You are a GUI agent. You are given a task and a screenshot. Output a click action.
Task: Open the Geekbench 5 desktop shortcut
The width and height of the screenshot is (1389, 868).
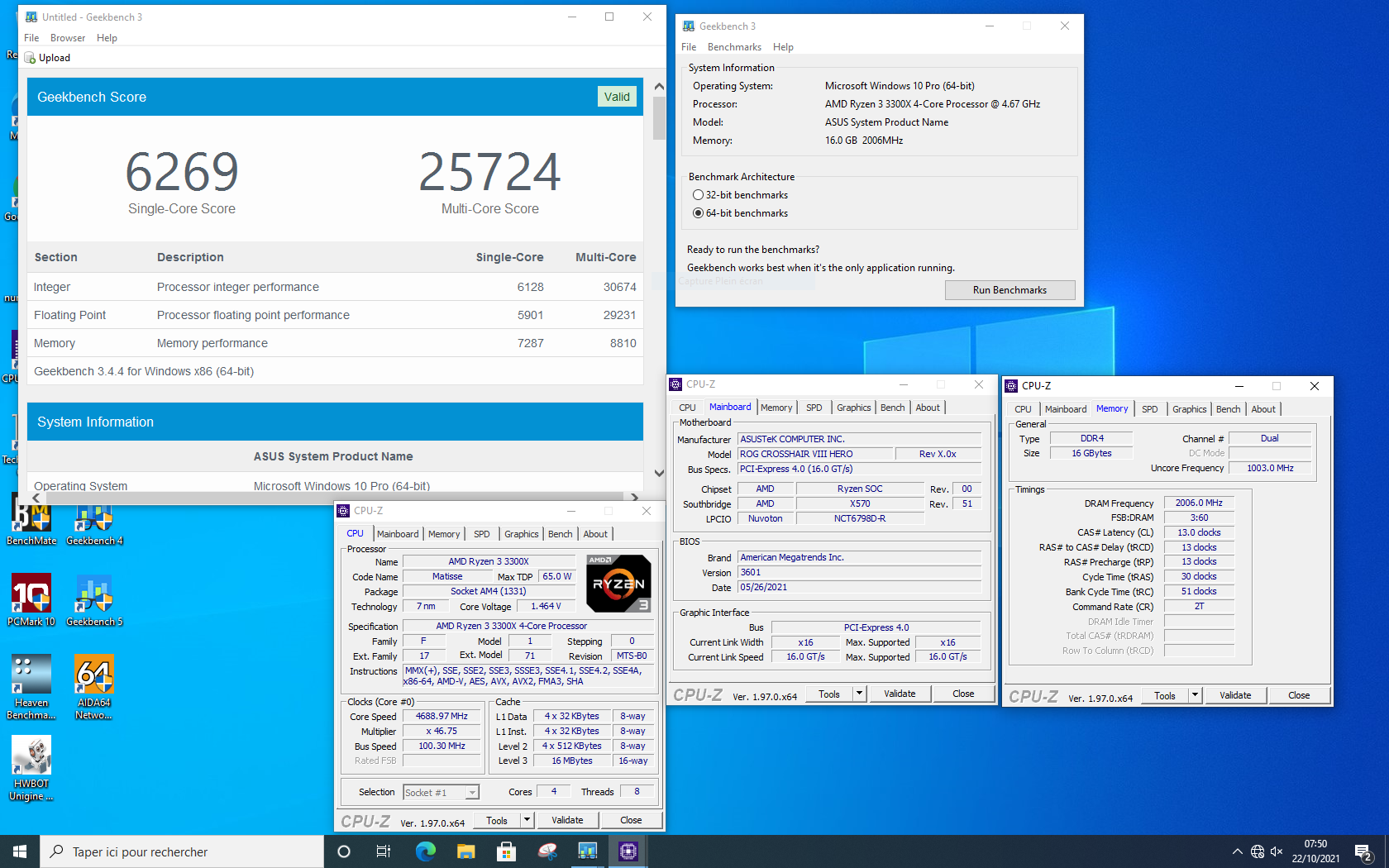94,601
